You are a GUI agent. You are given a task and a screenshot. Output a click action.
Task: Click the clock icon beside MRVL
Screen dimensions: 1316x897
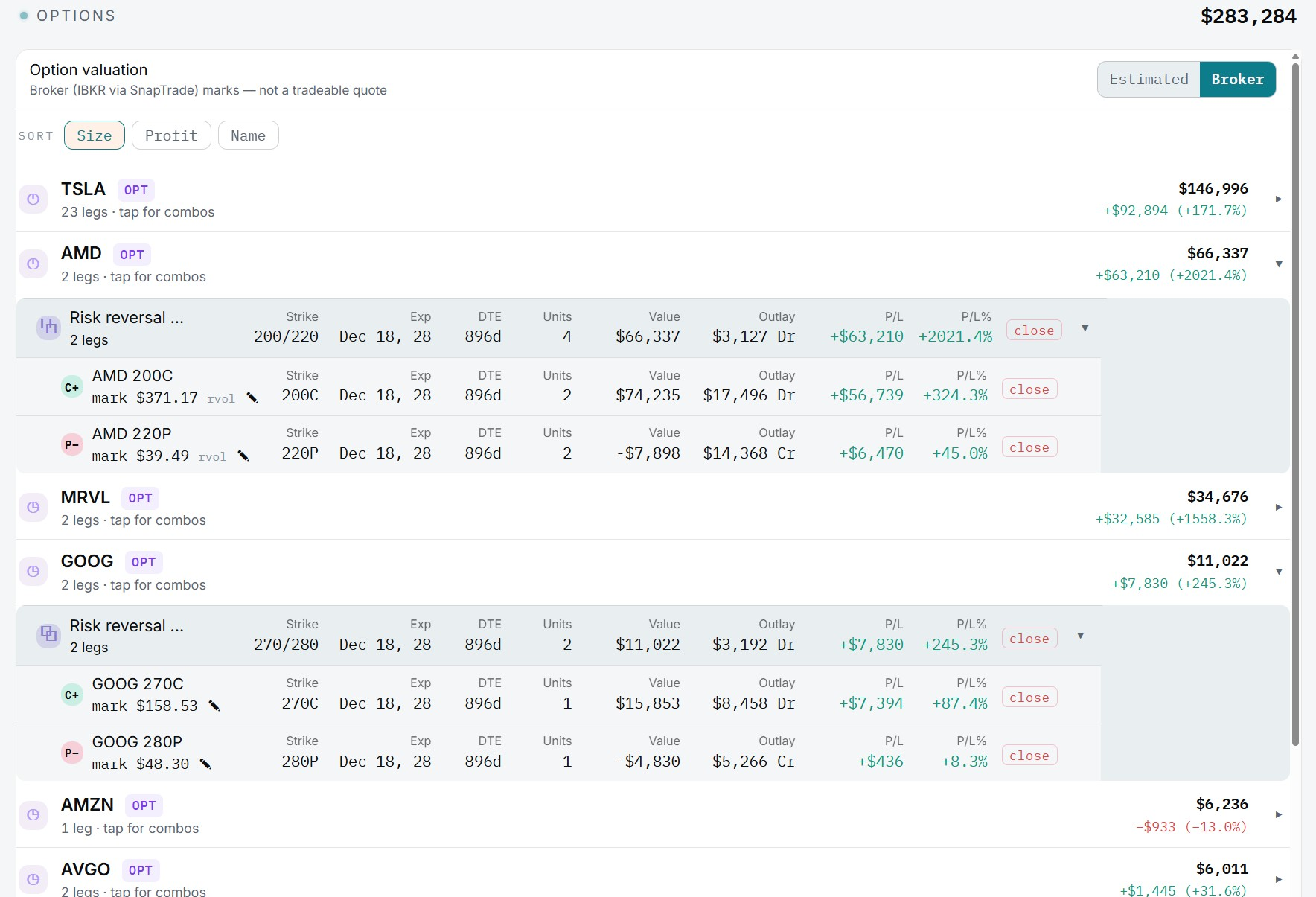point(33,508)
